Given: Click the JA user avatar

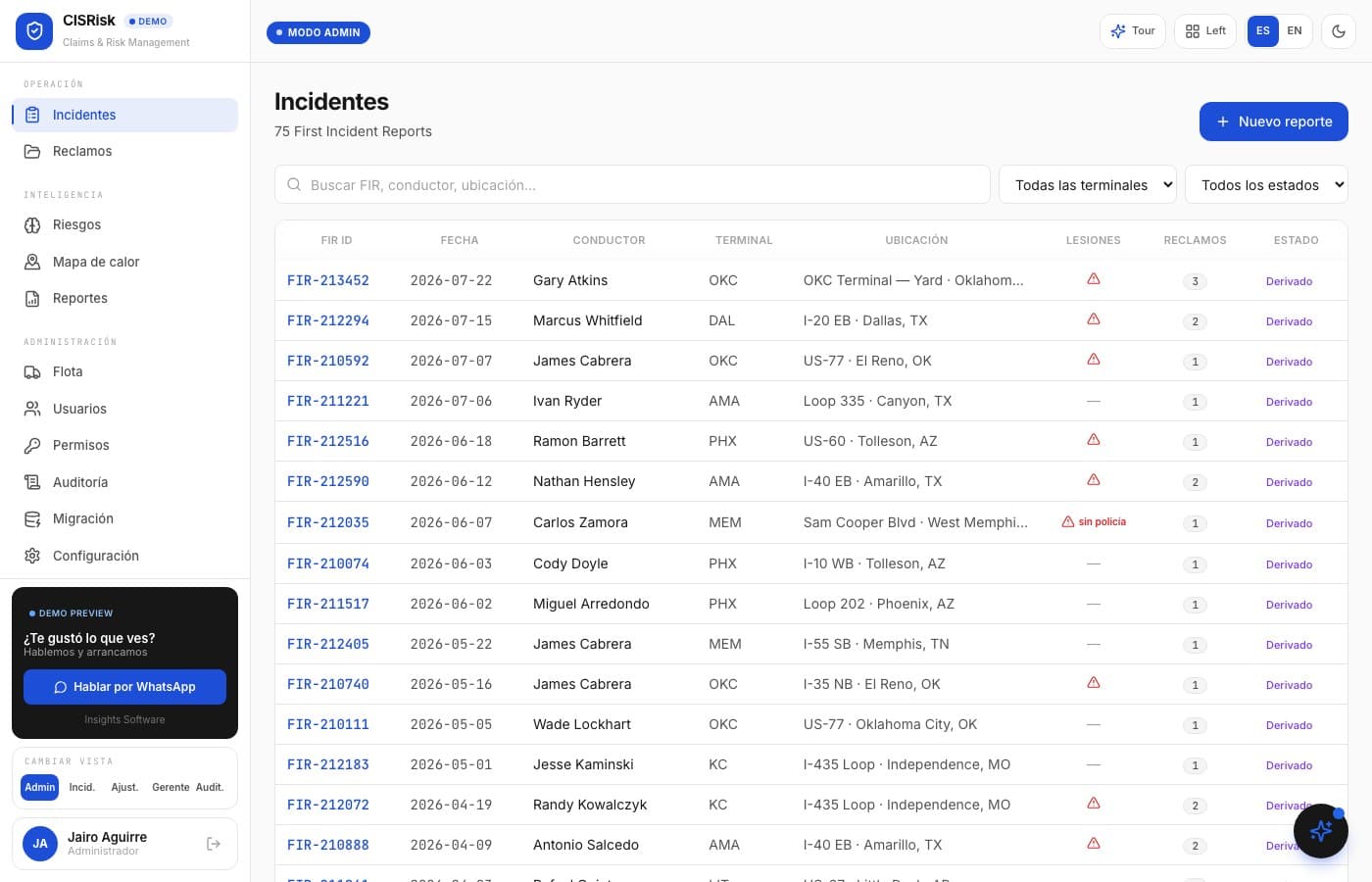Looking at the screenshot, I should 40,844.
